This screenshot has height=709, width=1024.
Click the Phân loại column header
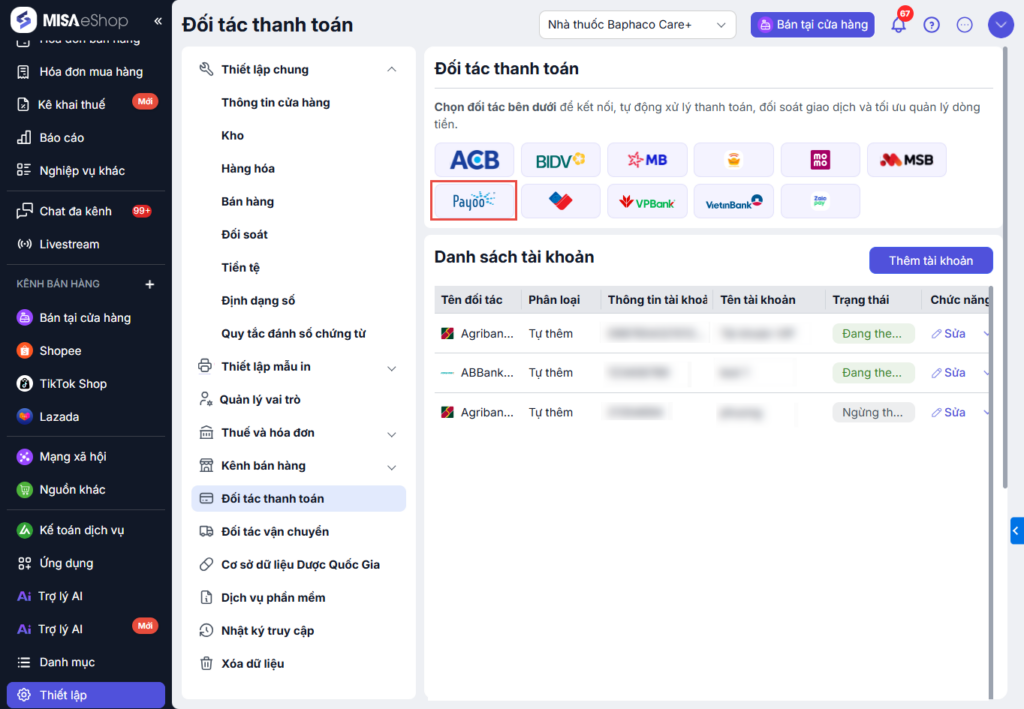[560, 300]
